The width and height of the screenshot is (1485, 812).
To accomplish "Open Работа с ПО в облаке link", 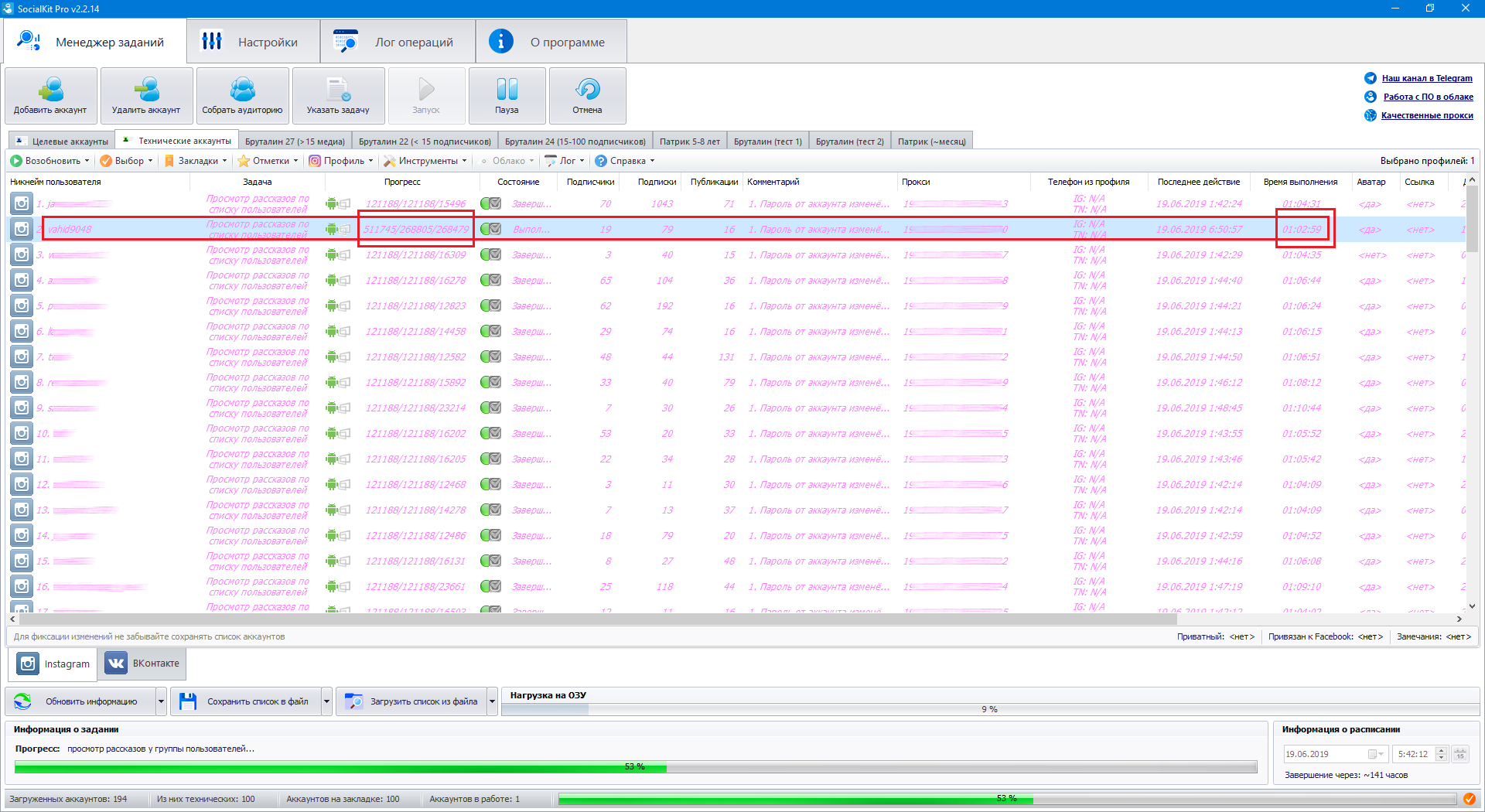I will coord(1428,97).
